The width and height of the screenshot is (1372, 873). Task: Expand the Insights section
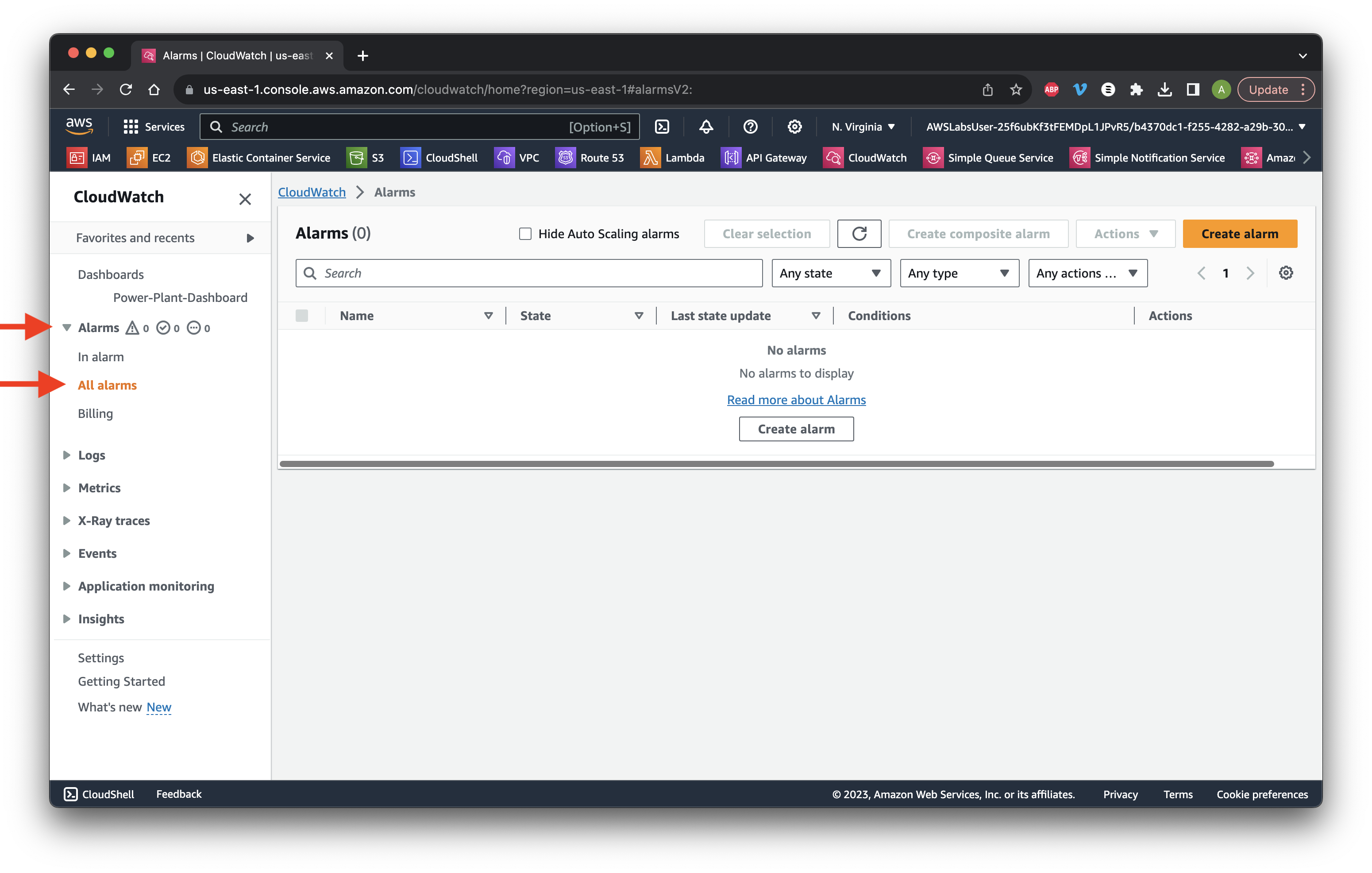coord(67,619)
